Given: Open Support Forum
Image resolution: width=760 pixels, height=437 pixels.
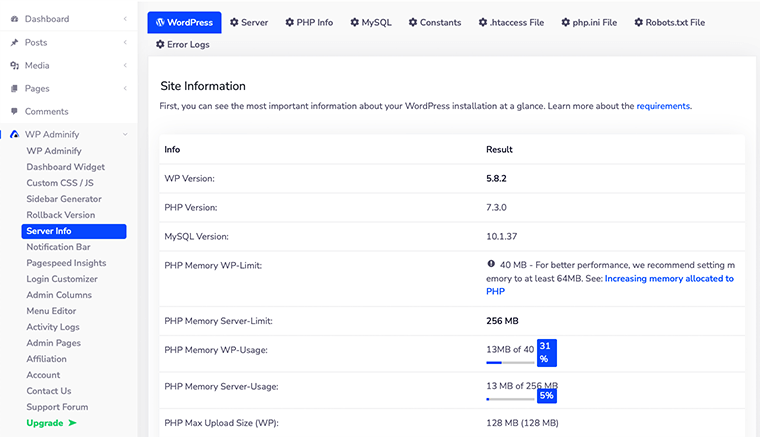Looking at the screenshot, I should tap(57, 407).
